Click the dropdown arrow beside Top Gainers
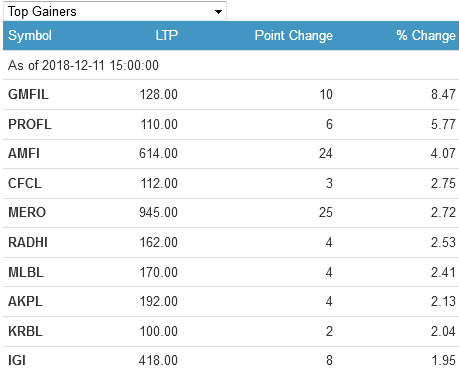The width and height of the screenshot is (459, 369). pyautogui.click(x=218, y=12)
